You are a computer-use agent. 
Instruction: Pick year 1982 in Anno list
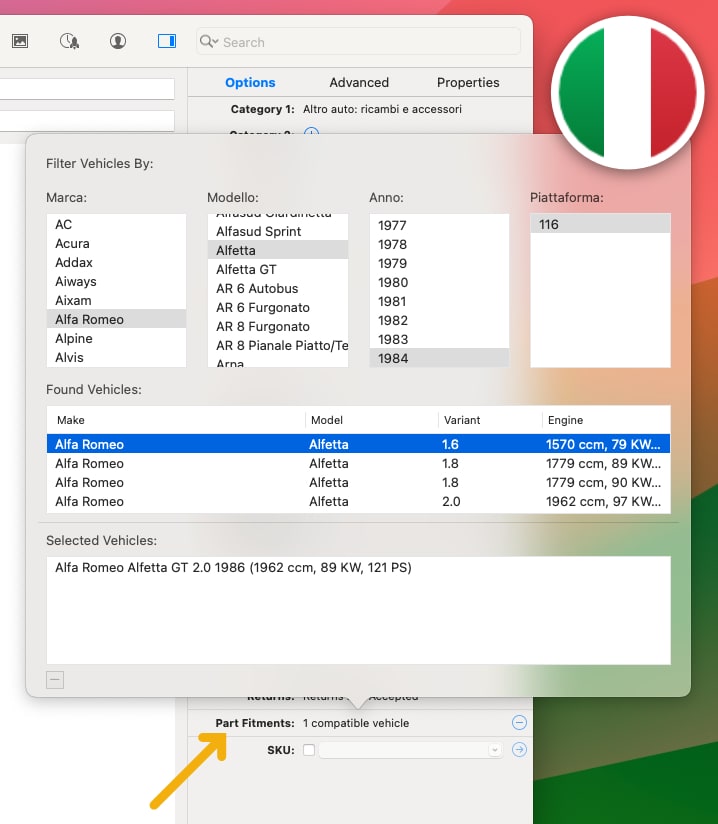tap(439, 320)
